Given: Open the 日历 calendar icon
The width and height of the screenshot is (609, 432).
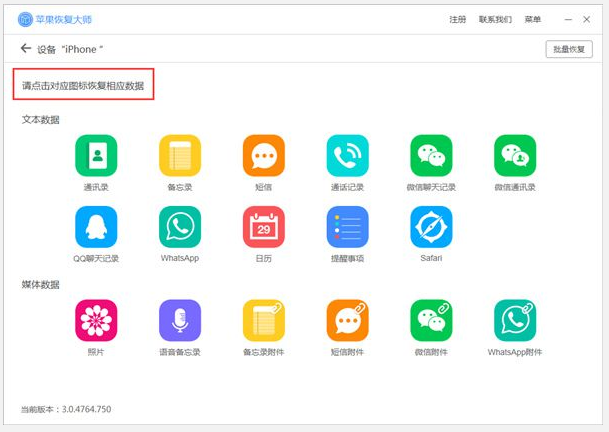Looking at the screenshot, I should pos(264,227).
